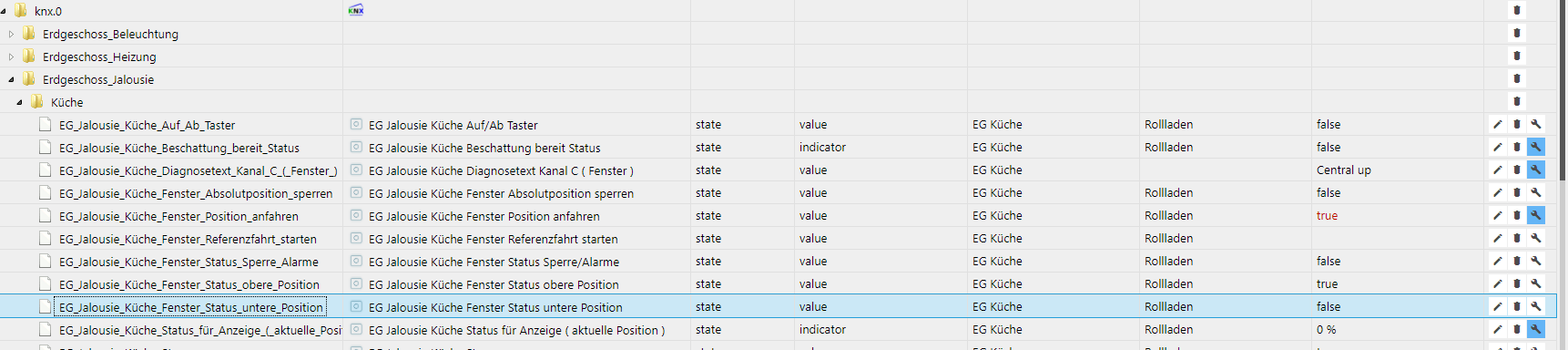Click edit pencil for Auf_Ab_Taster row
Screen dimensions: 1568x350
point(1498,124)
